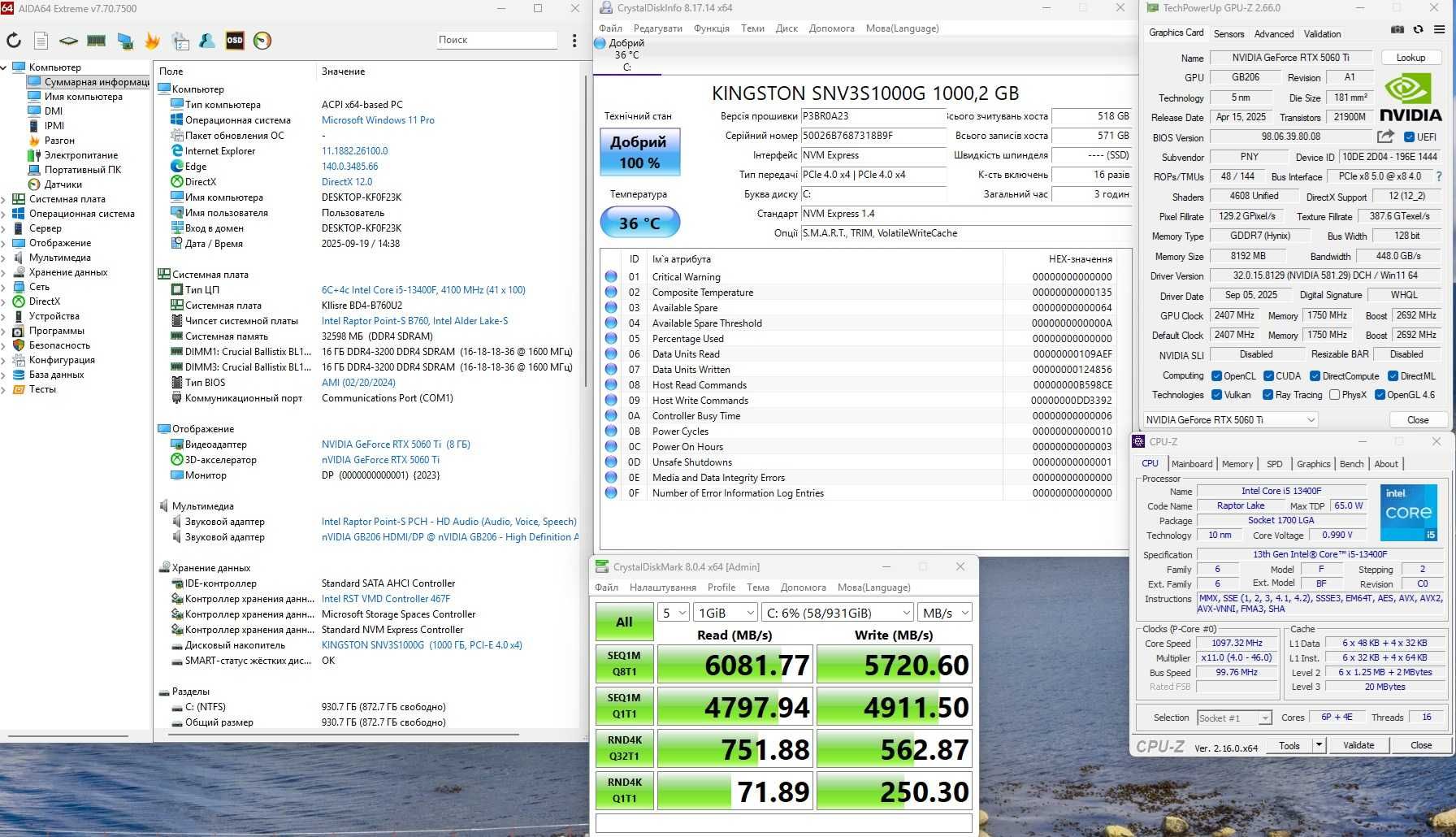Switch to the Advanced tab in GPU-Z
Screen dimensions: 1456x837
click(x=1273, y=34)
